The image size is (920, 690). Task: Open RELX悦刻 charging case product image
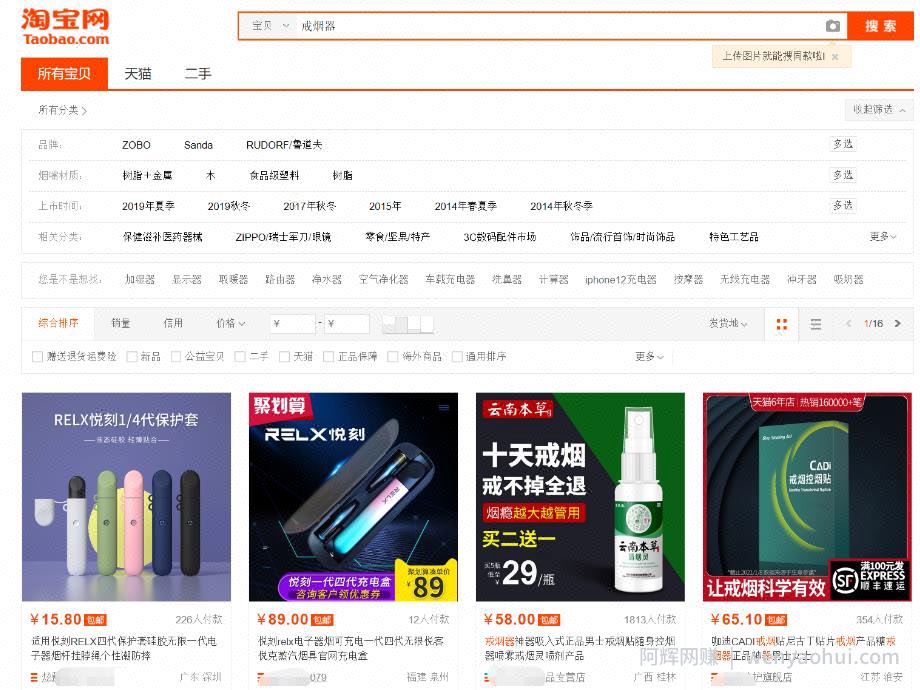coord(353,497)
